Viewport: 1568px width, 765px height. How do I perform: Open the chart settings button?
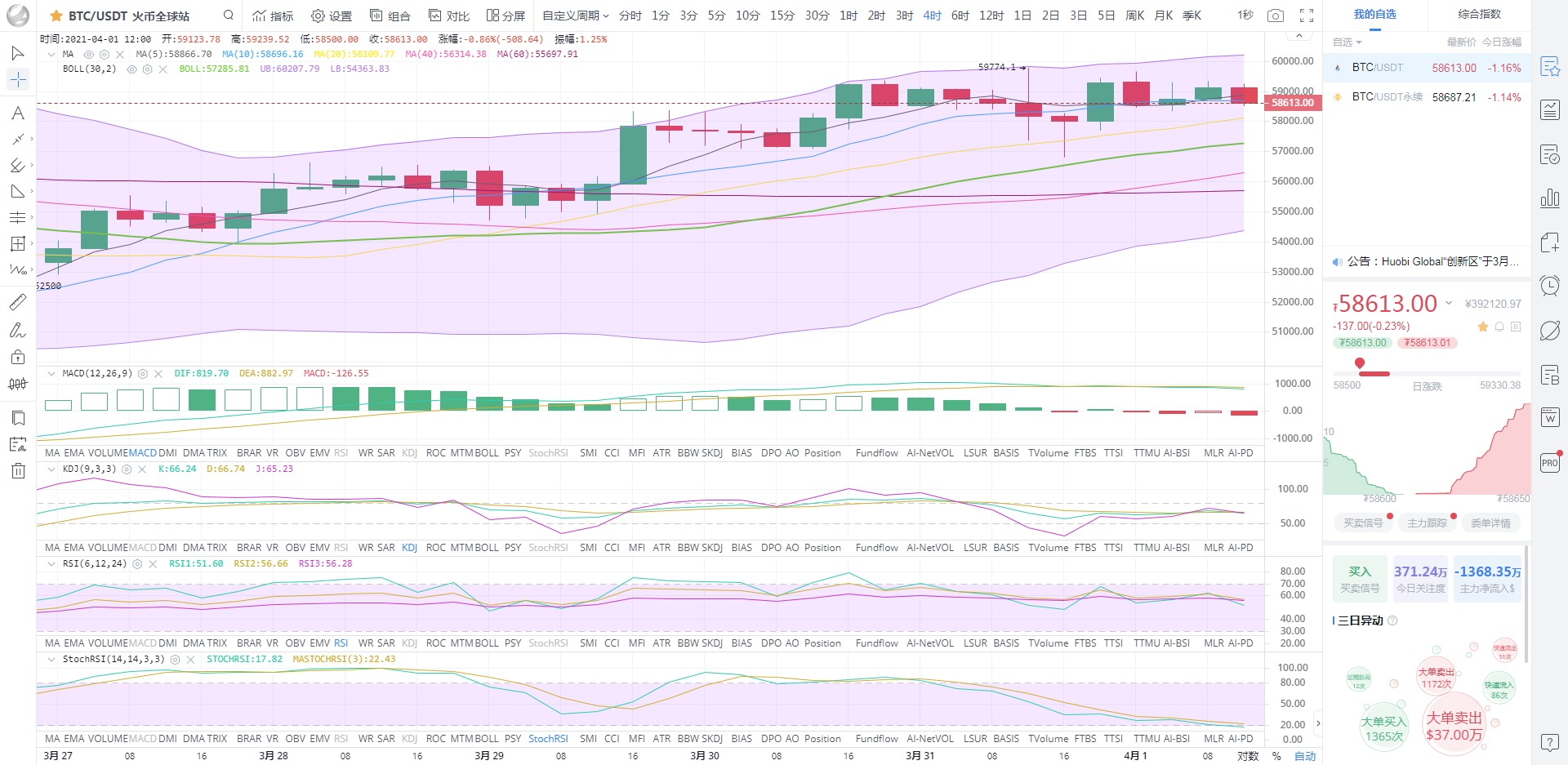(x=332, y=16)
